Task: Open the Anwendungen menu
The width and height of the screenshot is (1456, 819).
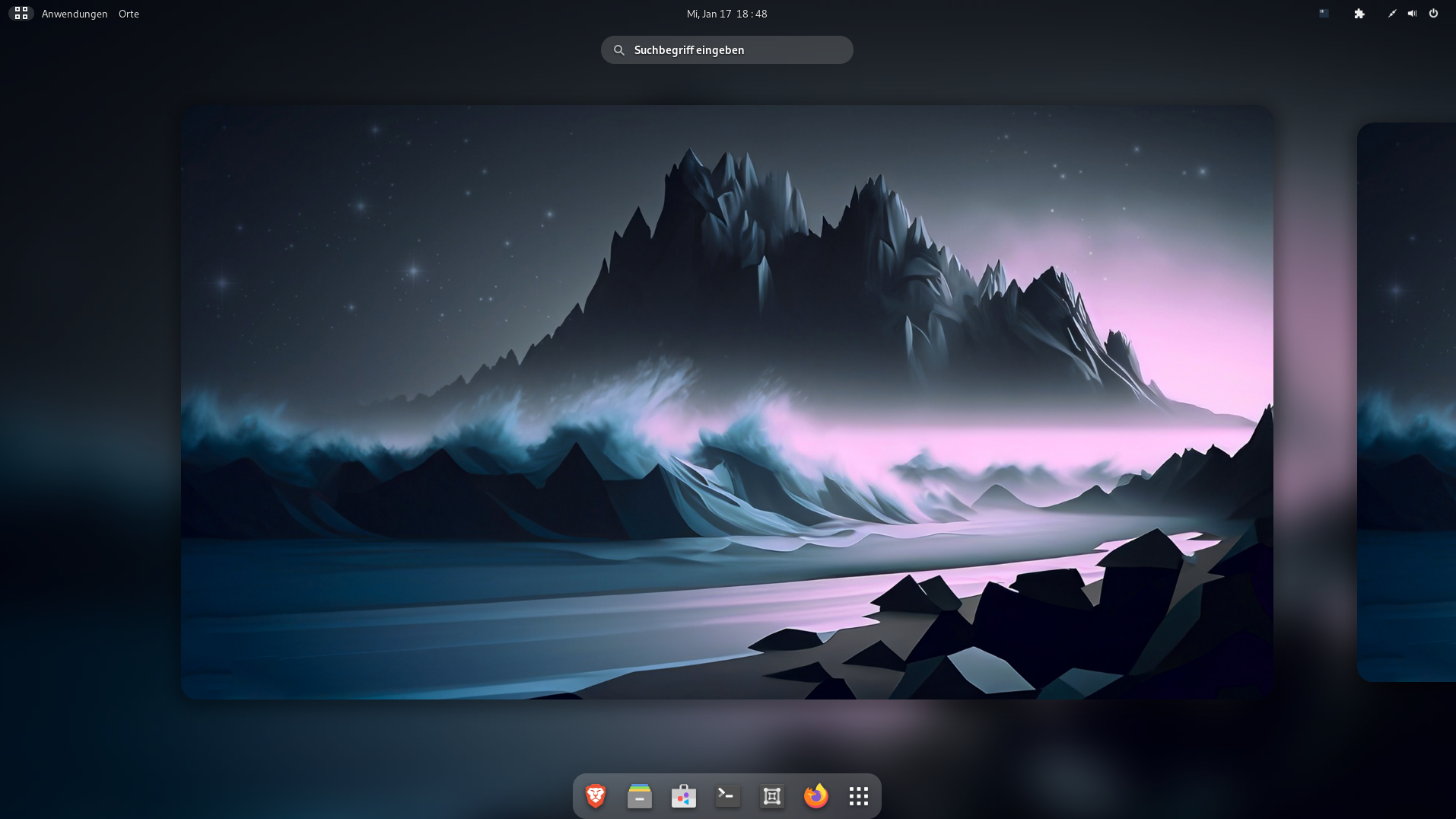Action: 75,14
